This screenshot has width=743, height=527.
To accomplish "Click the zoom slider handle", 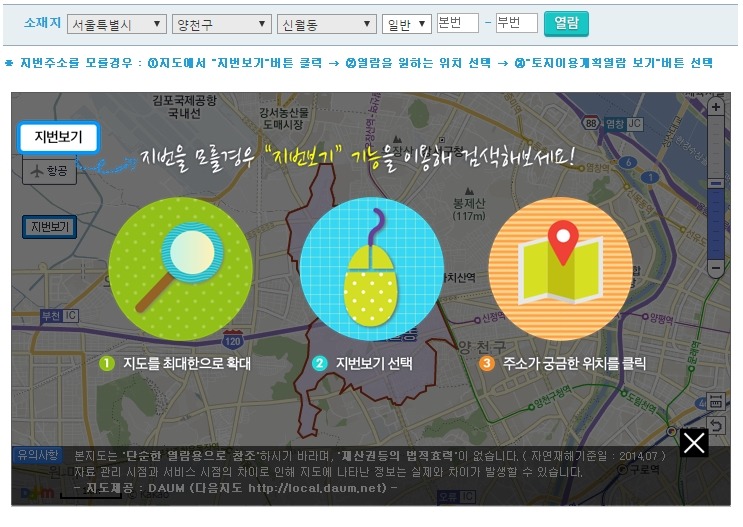I will (716, 183).
